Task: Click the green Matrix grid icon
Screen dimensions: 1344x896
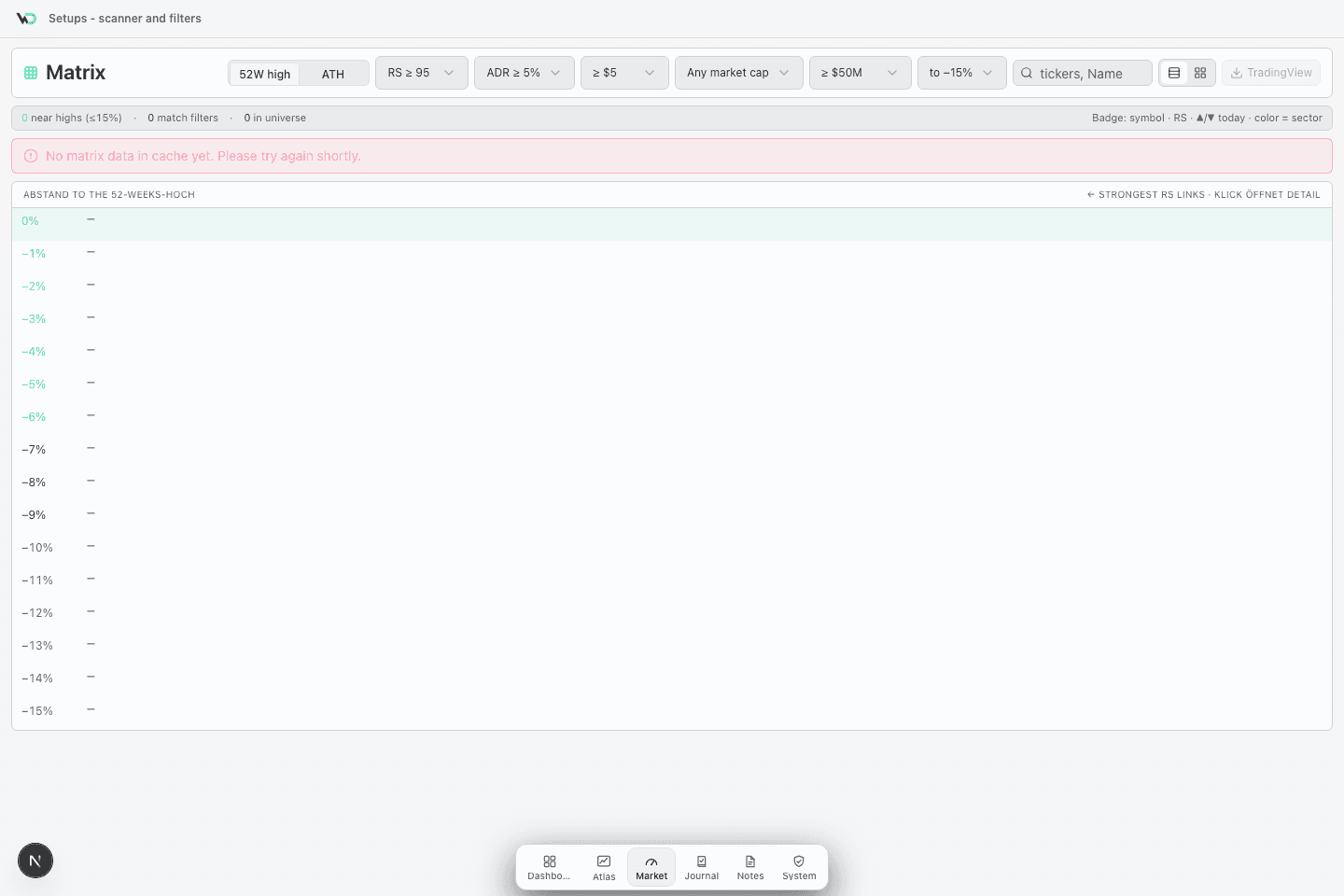Action: [31, 73]
